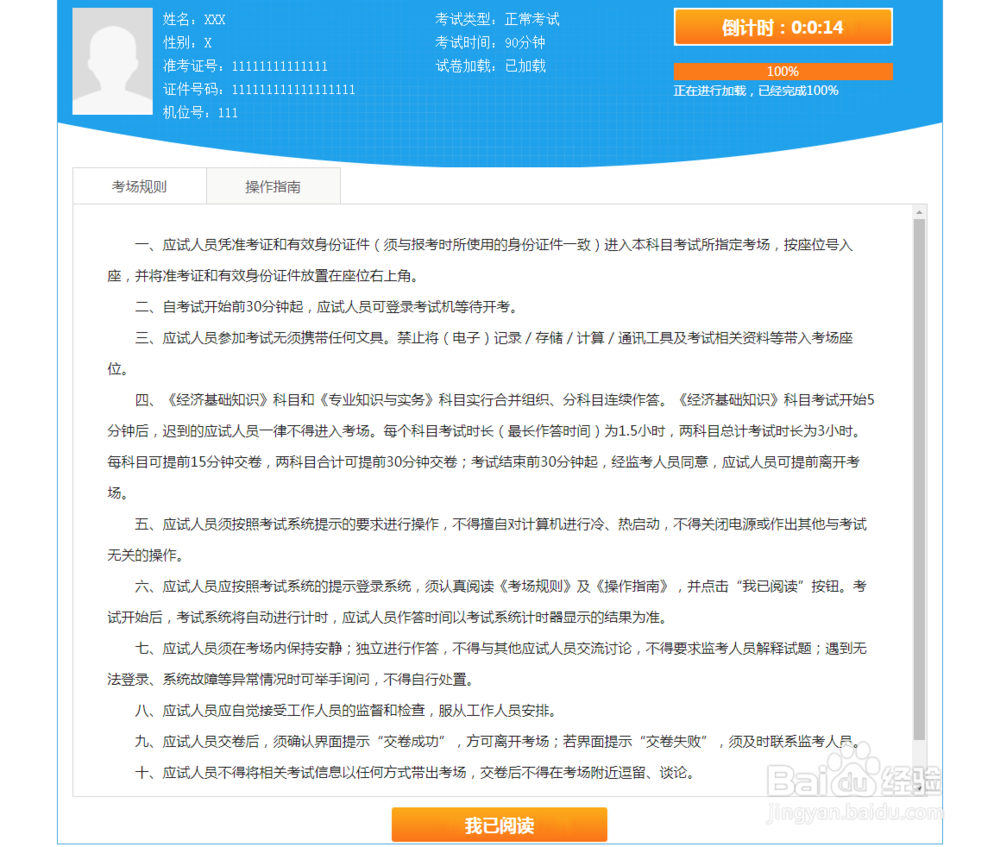Viewport: 1000px width, 847px height.
Task: Click the 倒计时 countdown timer button
Action: point(783,27)
